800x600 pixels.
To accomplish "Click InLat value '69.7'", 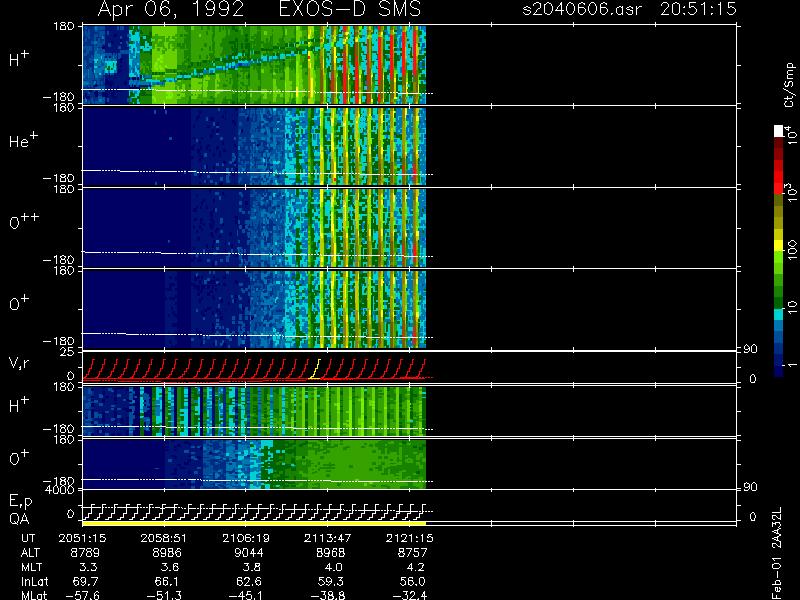I will pyautogui.click(x=86, y=582).
